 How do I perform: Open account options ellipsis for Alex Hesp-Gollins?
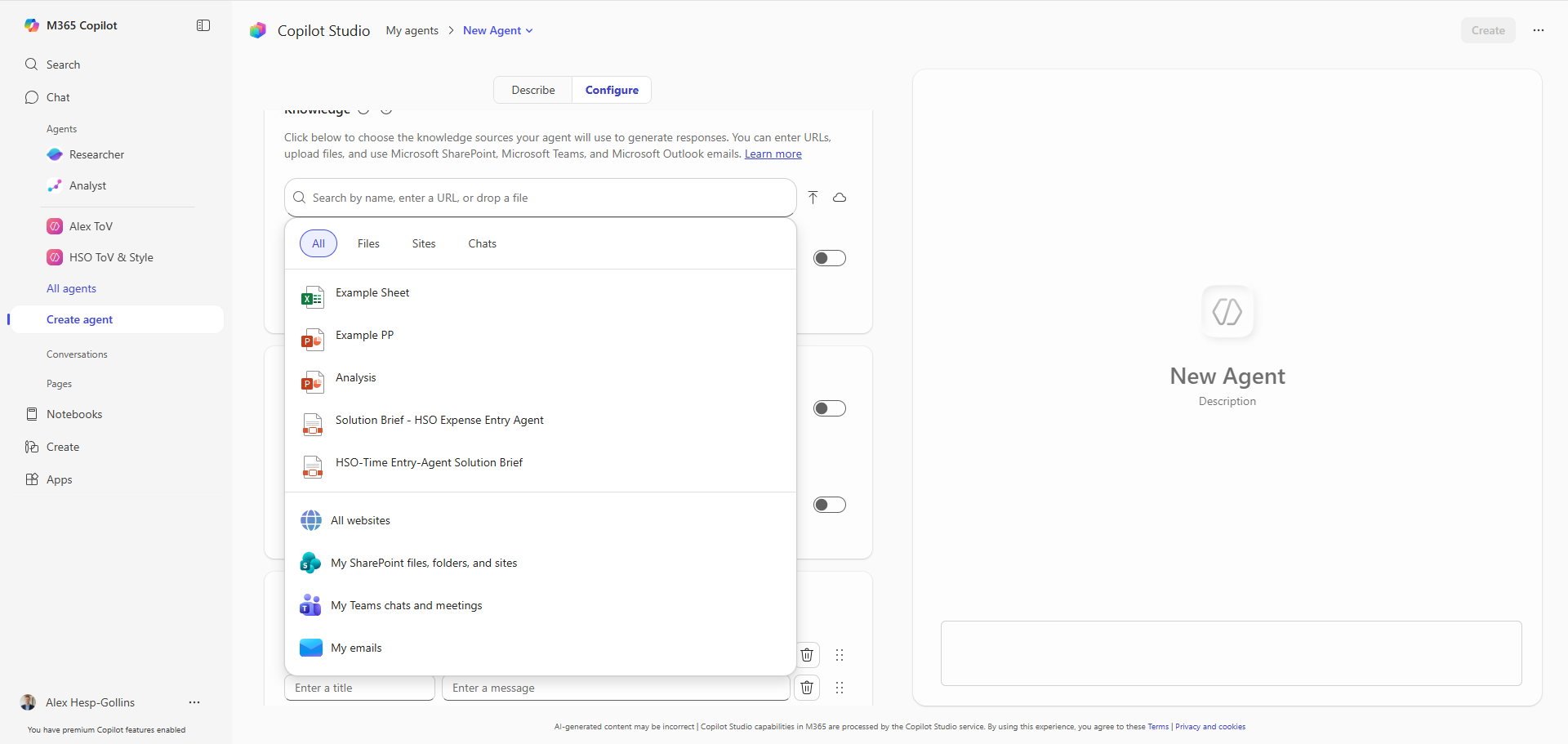click(194, 702)
